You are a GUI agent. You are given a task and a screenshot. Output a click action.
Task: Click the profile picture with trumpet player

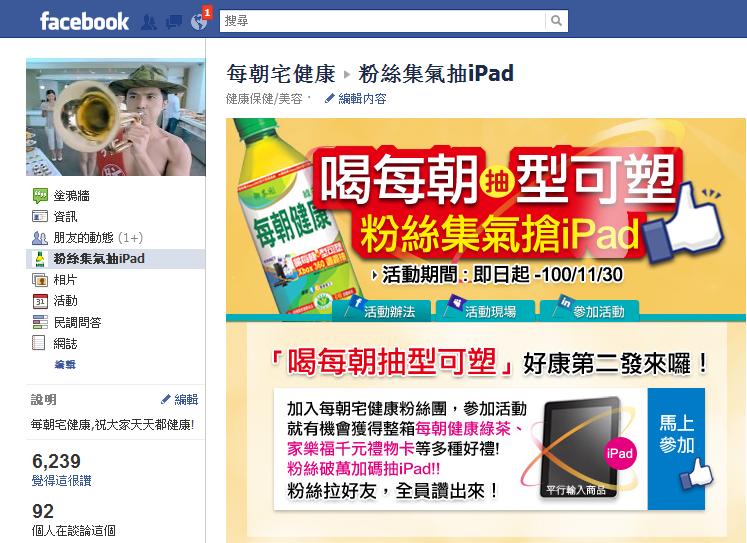click(116, 117)
